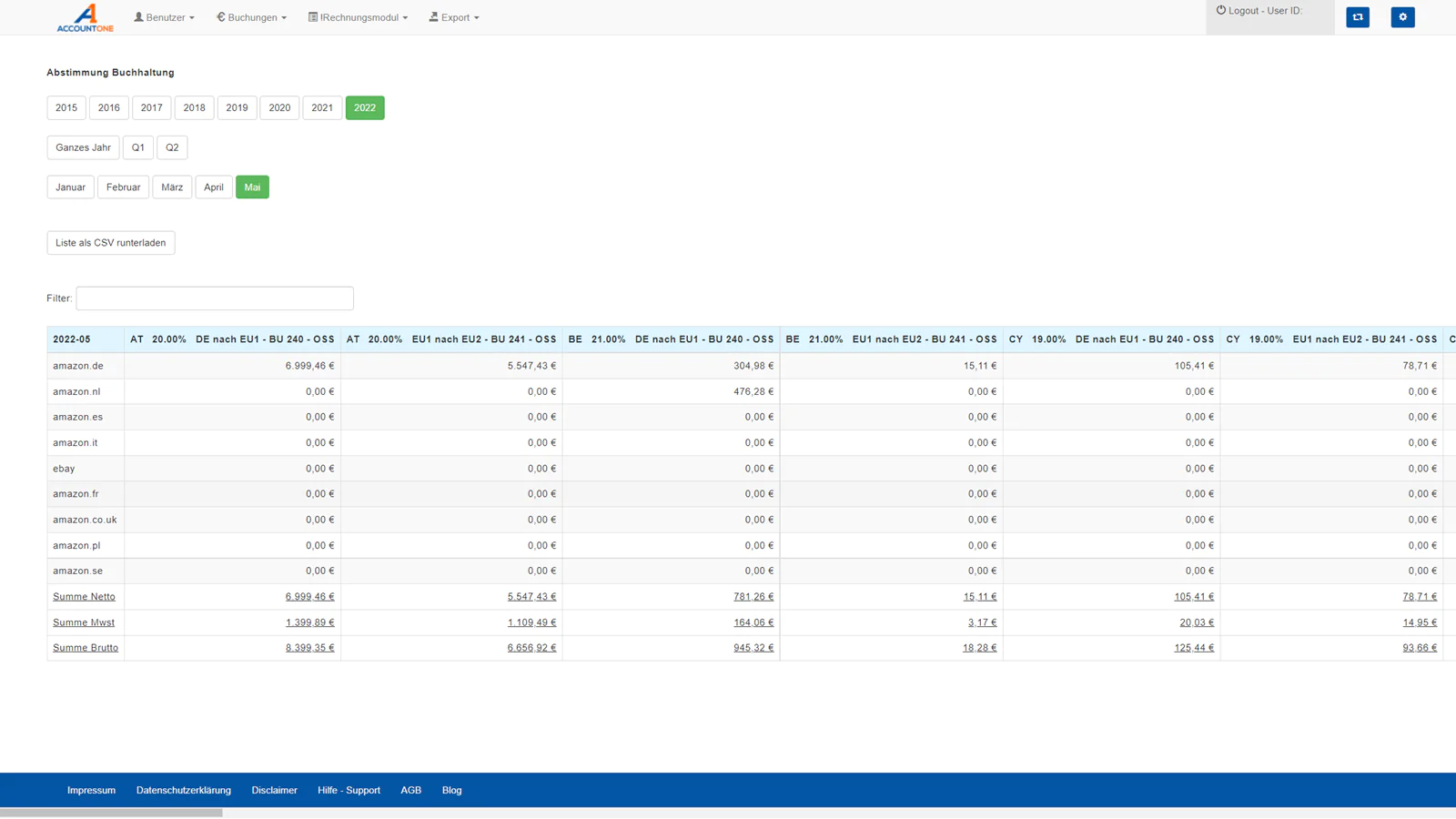
Task: Click the AccountOne logo
Action: tap(85, 17)
